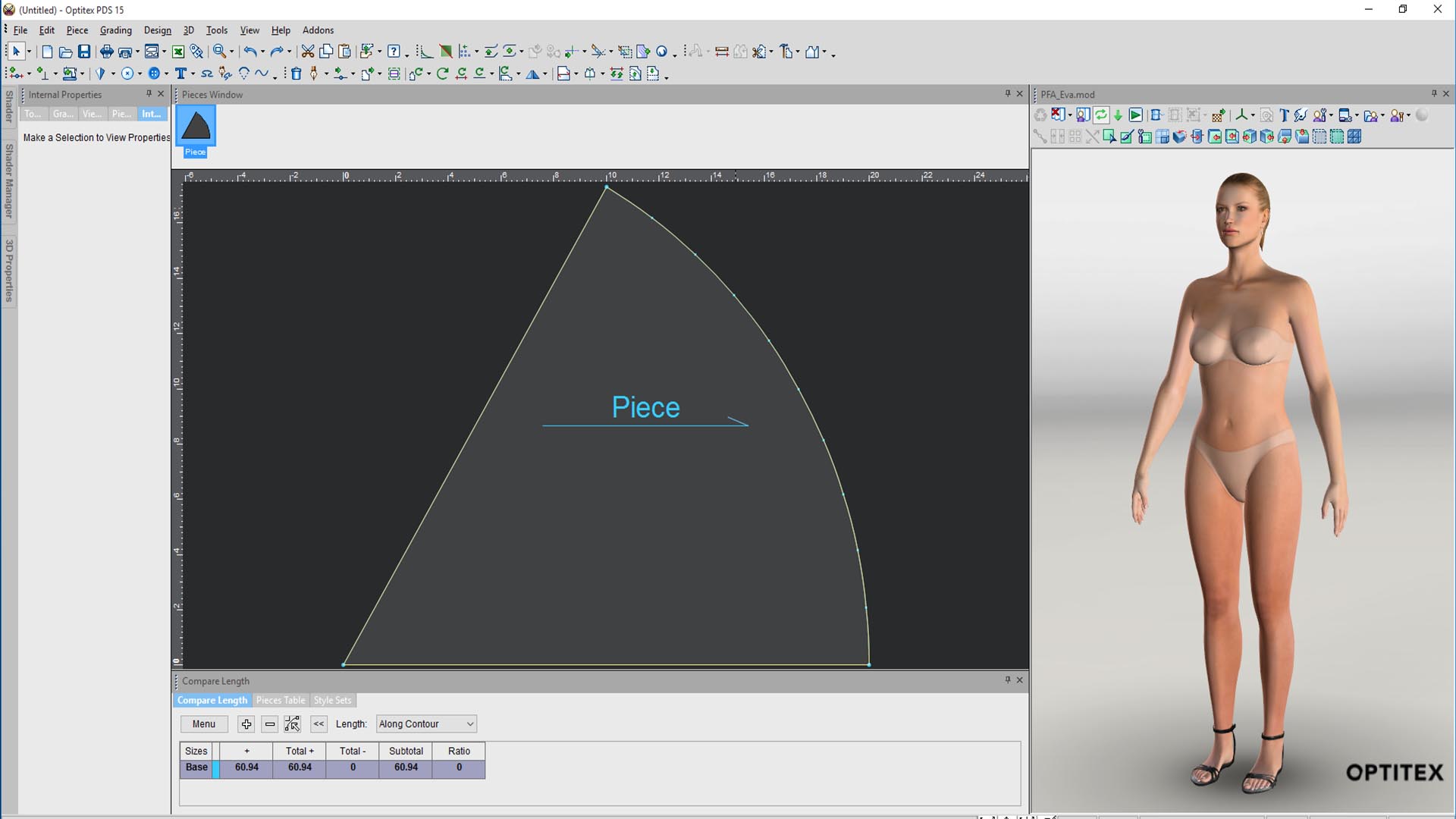Pin the Pieces Window panel
1456x819 pixels.
1008,94
